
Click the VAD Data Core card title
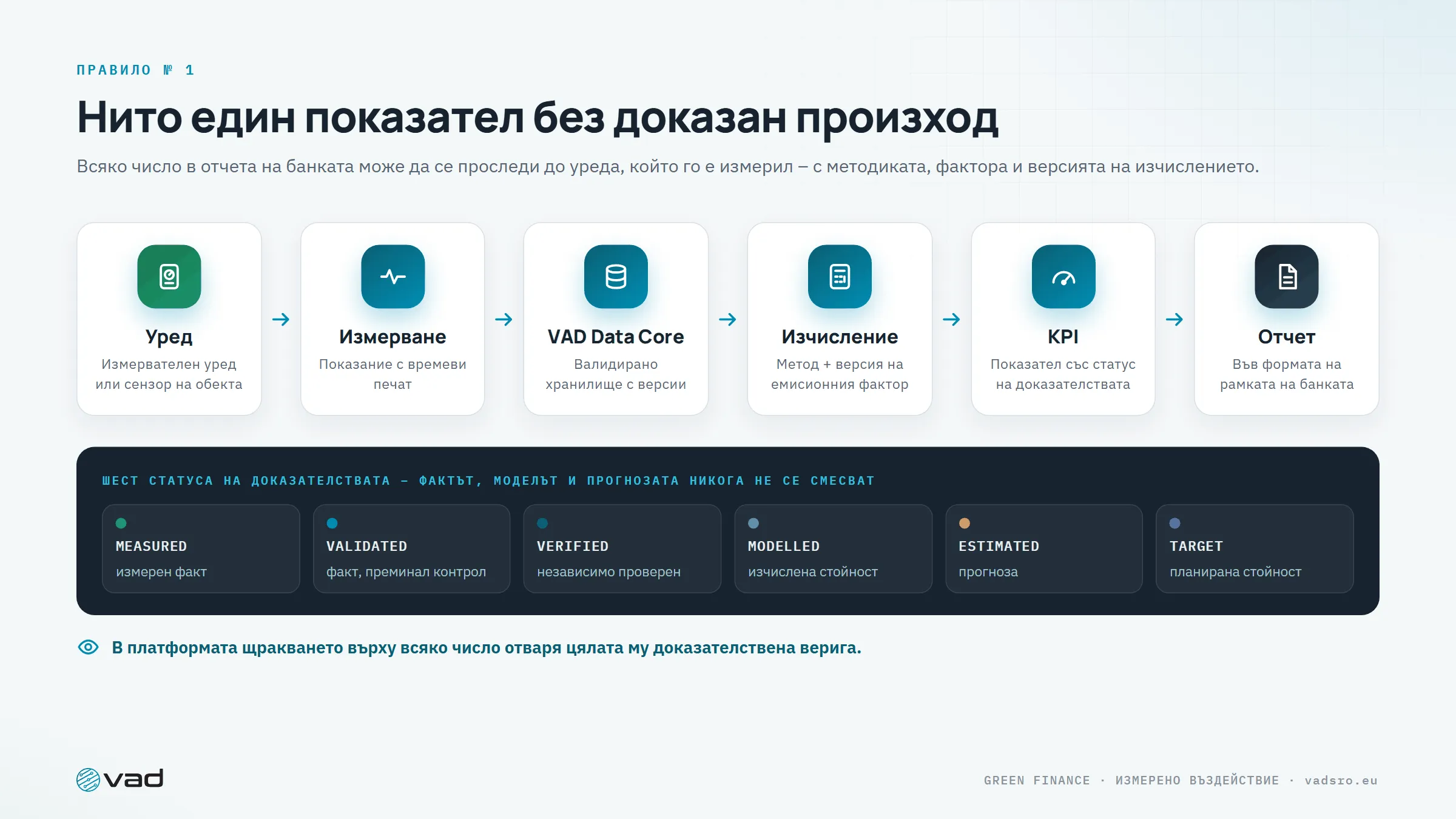(x=616, y=337)
